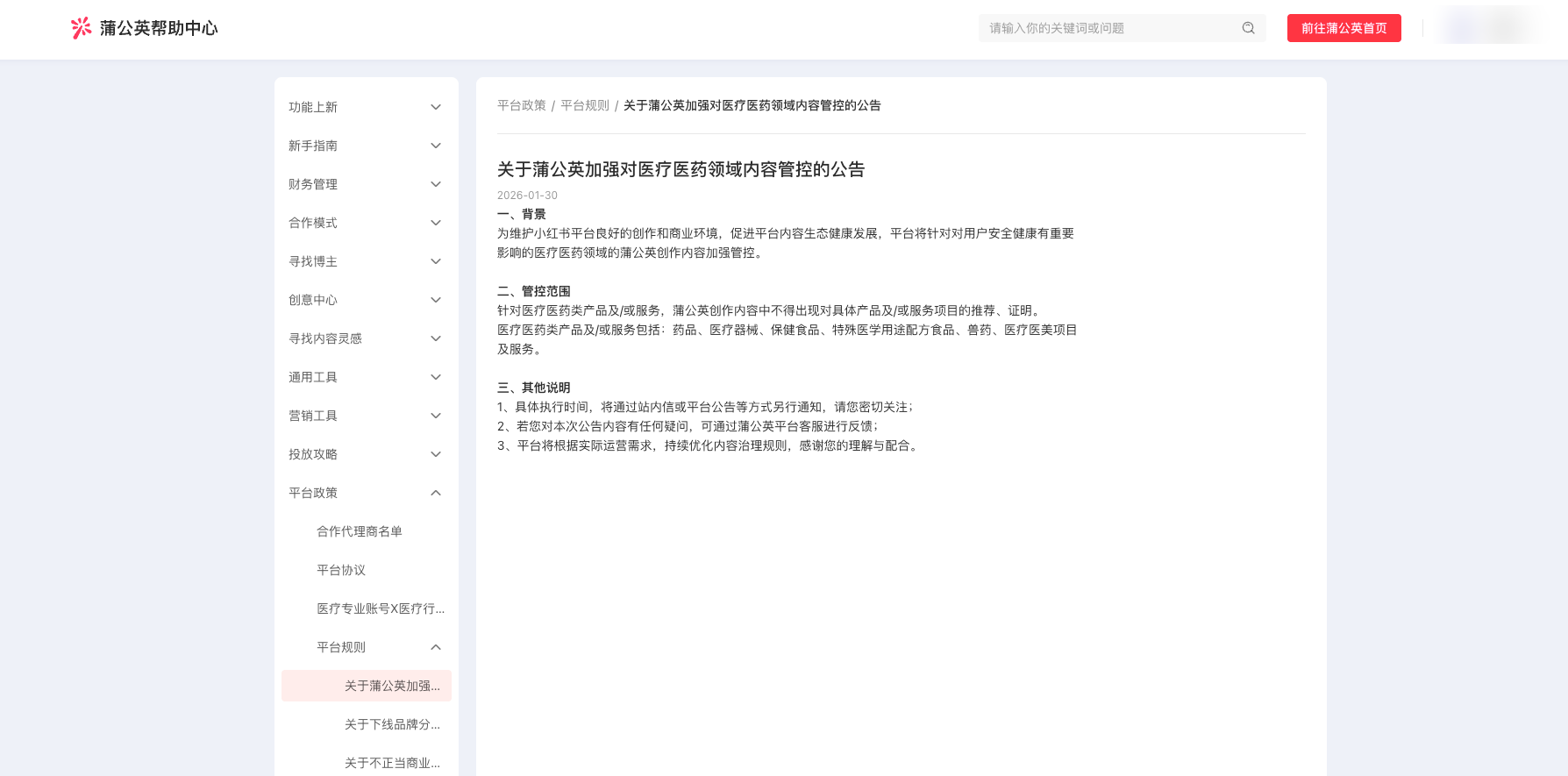Select the 寻找内容灵感 menu label
This screenshot has width=1568, height=776.
click(325, 338)
